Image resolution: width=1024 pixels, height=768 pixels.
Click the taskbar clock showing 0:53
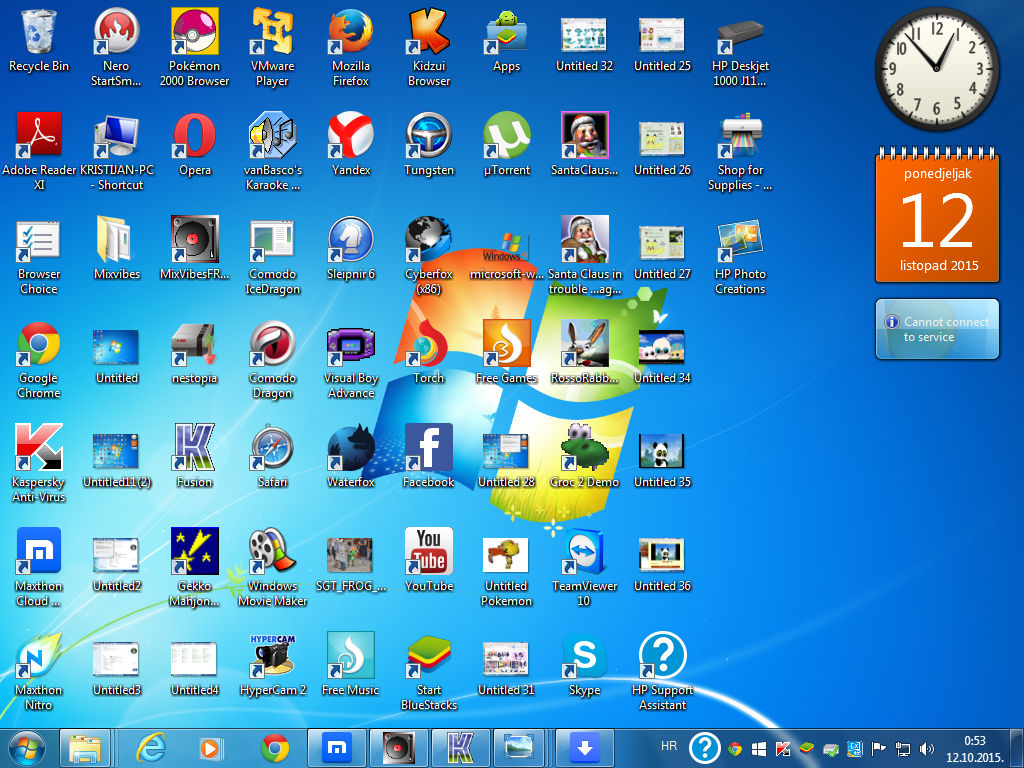point(974,749)
